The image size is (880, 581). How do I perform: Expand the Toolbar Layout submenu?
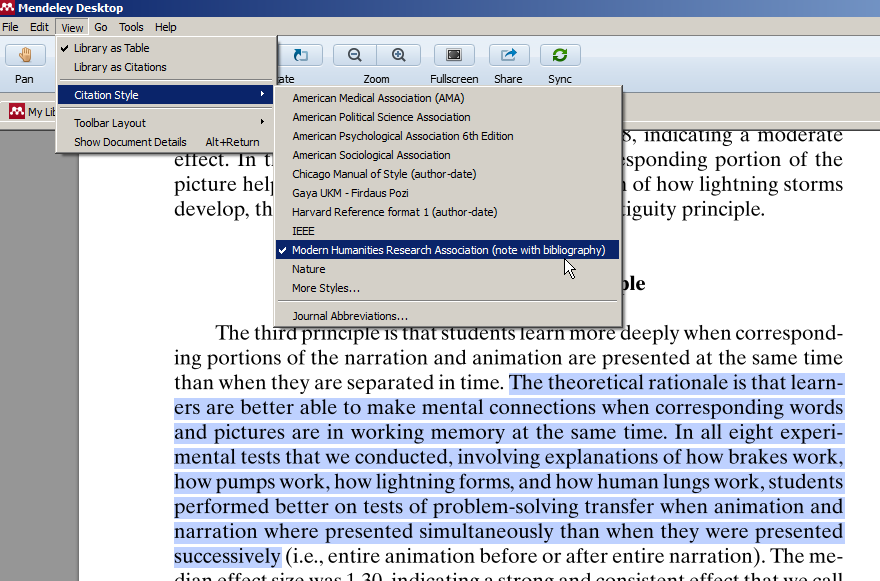(166, 123)
